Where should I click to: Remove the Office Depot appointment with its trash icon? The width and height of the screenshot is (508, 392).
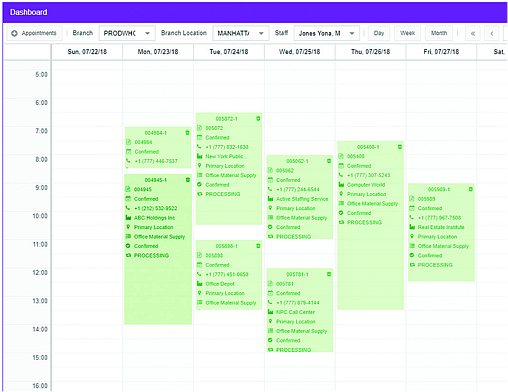tap(258, 246)
